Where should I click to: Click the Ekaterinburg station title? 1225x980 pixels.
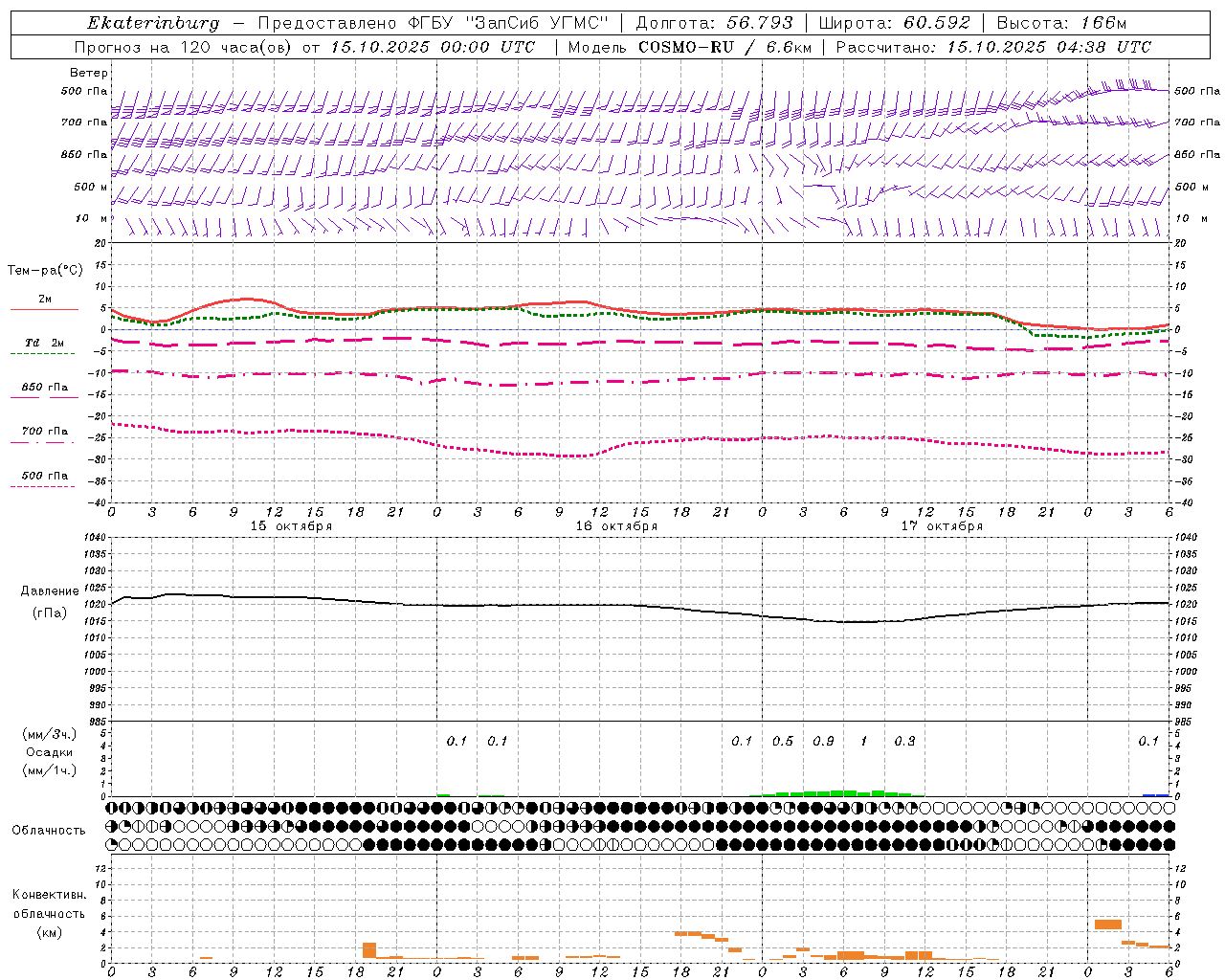pyautogui.click(x=153, y=23)
